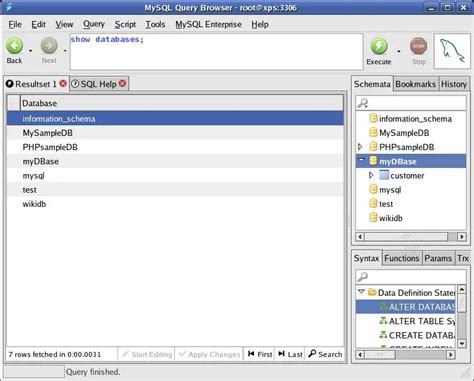Screen dimensions: 474x381
Task: Switch to the Bookmarks tab
Action: pos(415,84)
